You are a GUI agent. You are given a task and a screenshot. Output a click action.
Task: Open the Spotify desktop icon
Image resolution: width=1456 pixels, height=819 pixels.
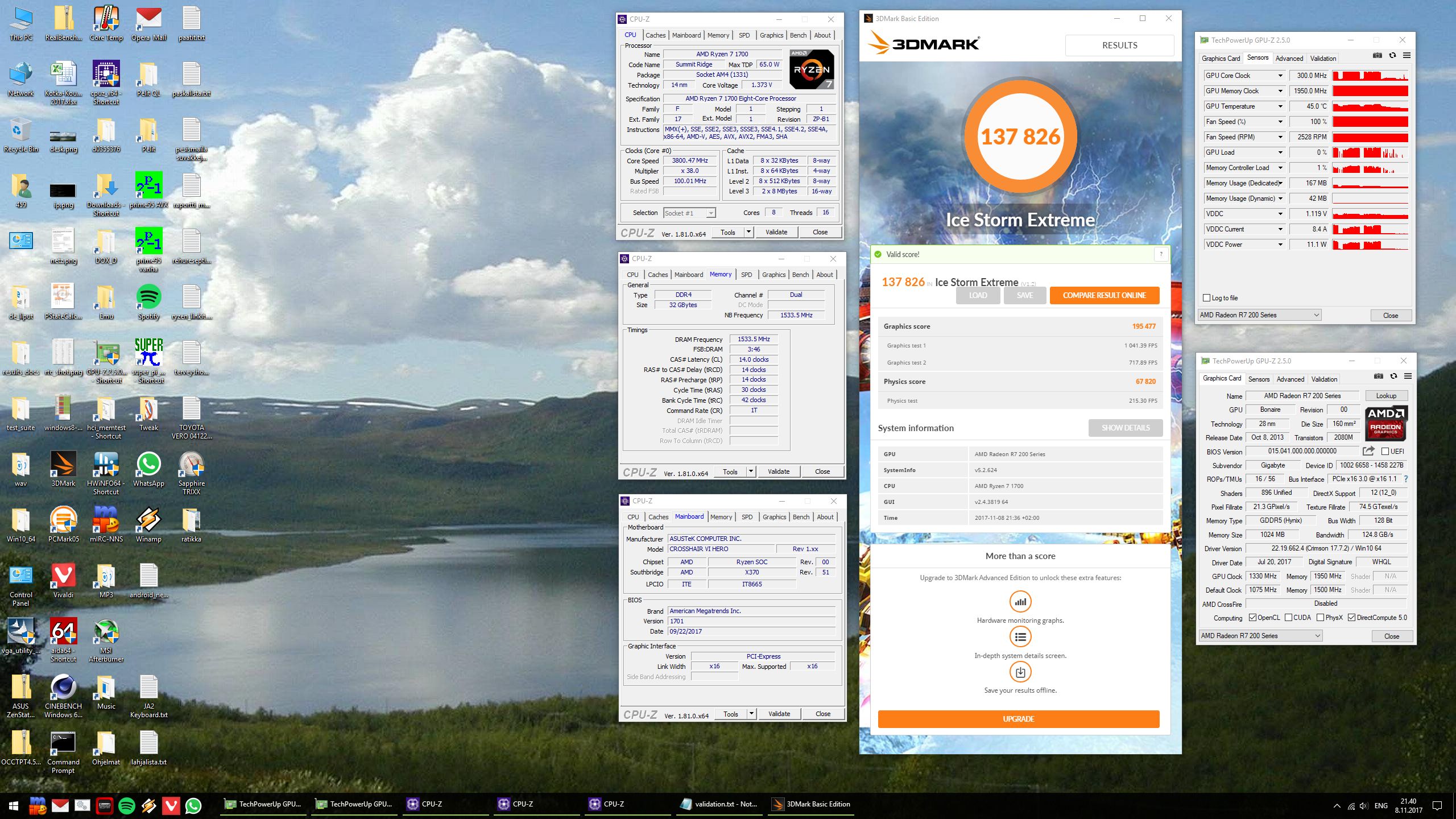(148, 302)
